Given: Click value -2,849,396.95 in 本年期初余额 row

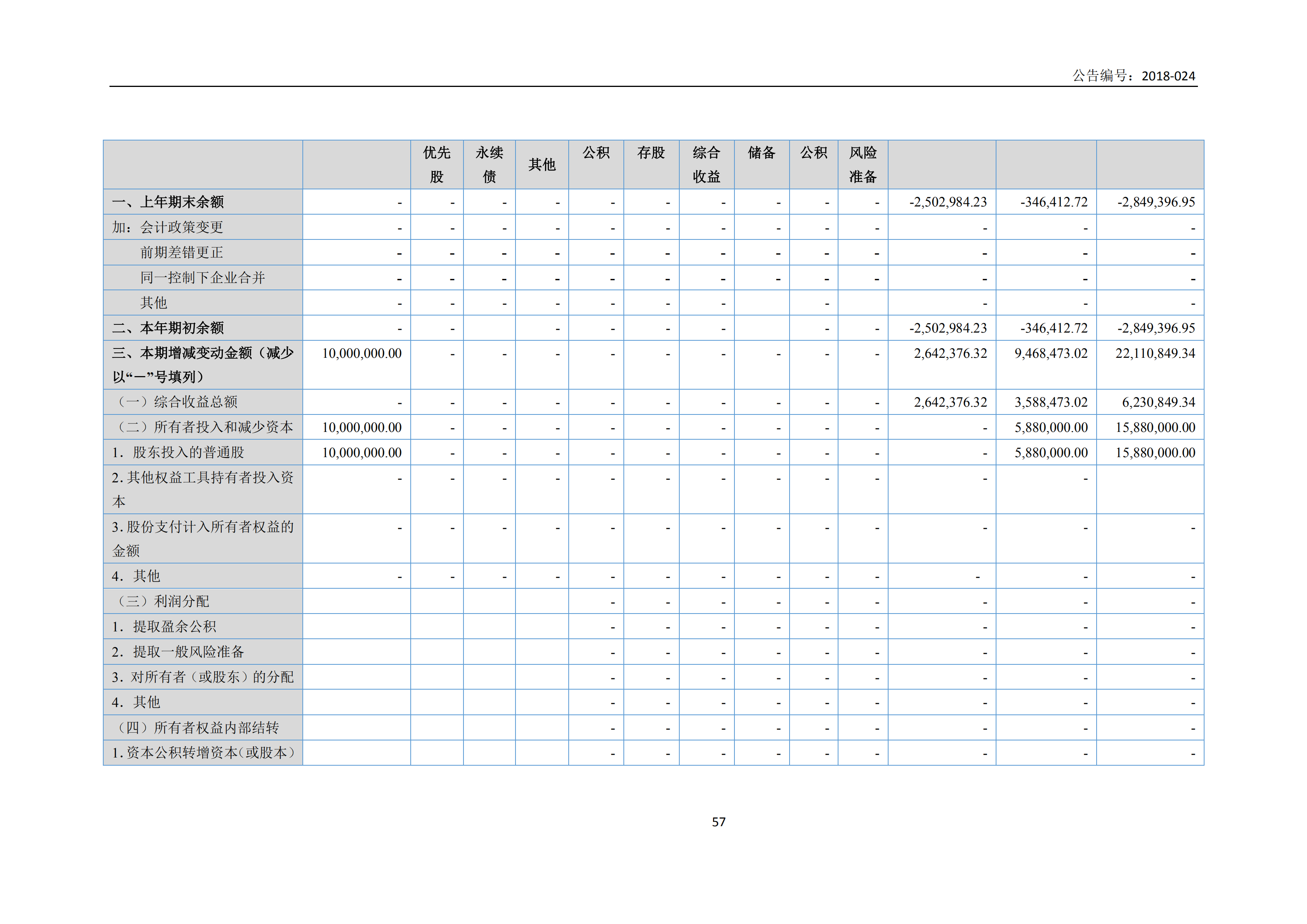Looking at the screenshot, I should coord(1156,328).
